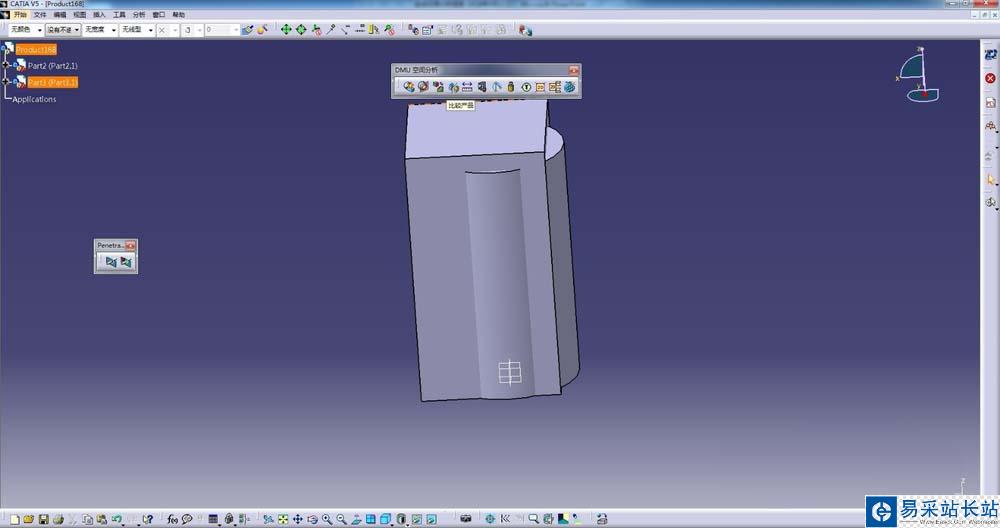The height and width of the screenshot is (528, 1000).
Task: Open the 工具 (Tools) menu
Action: 119,14
